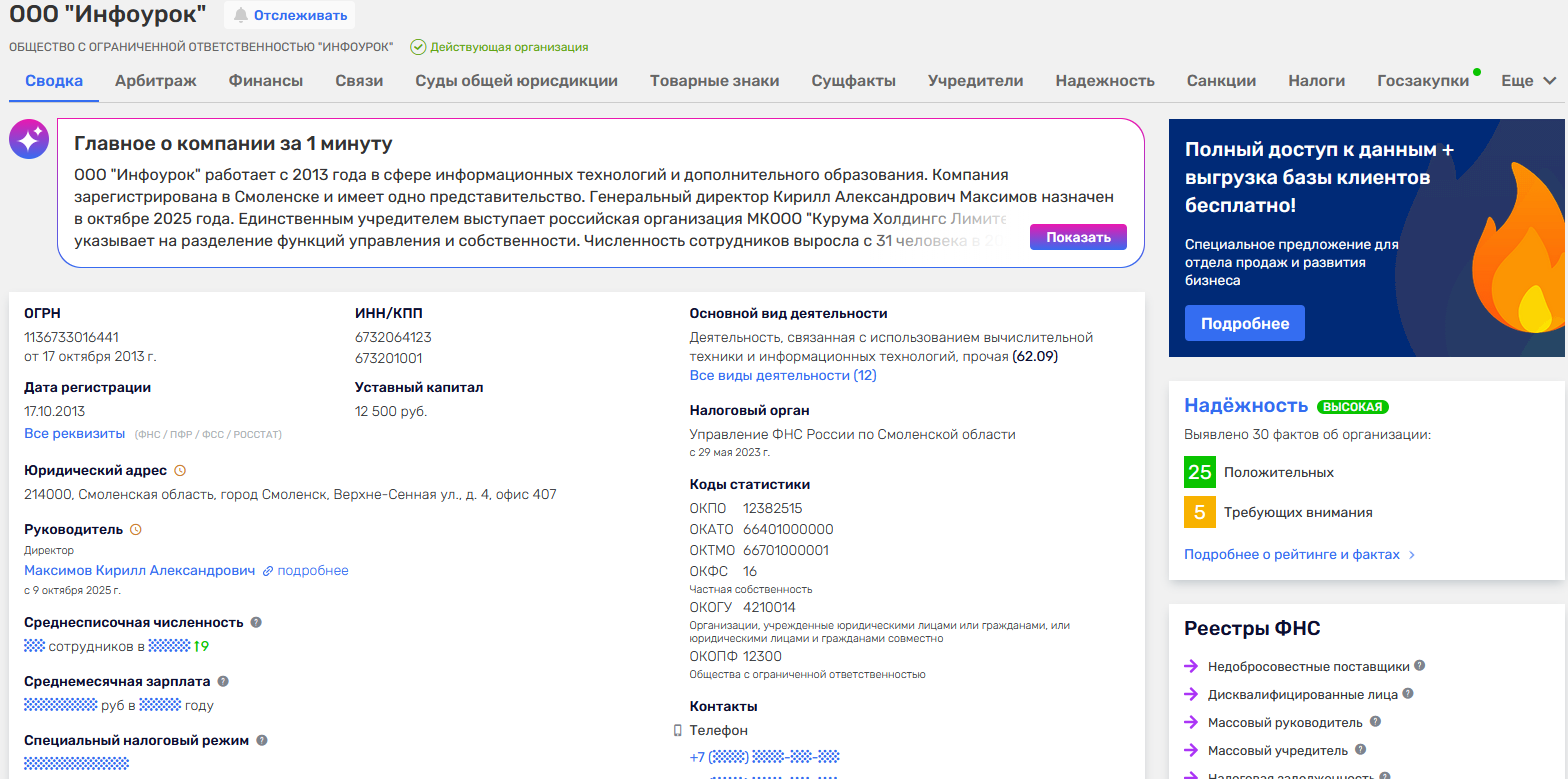1568x779 pixels.
Task: Click the Недобросовестные поставщики registry entry
Action: point(1308,666)
